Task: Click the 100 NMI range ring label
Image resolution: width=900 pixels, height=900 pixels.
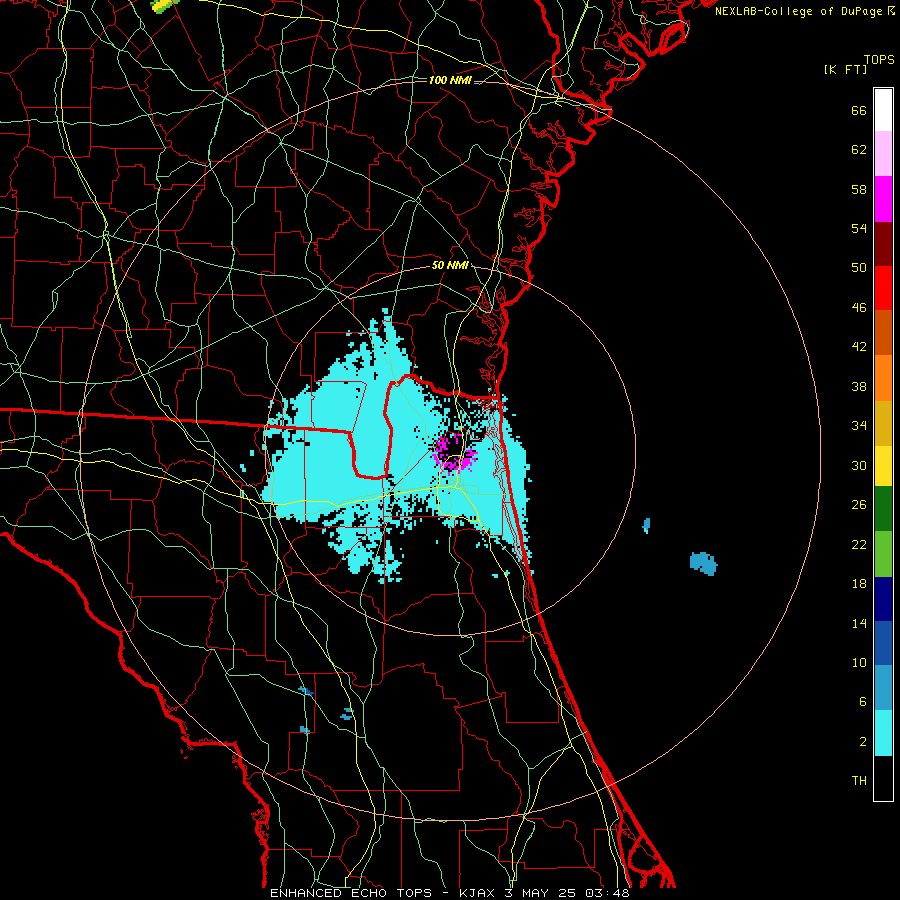Action: click(450, 80)
